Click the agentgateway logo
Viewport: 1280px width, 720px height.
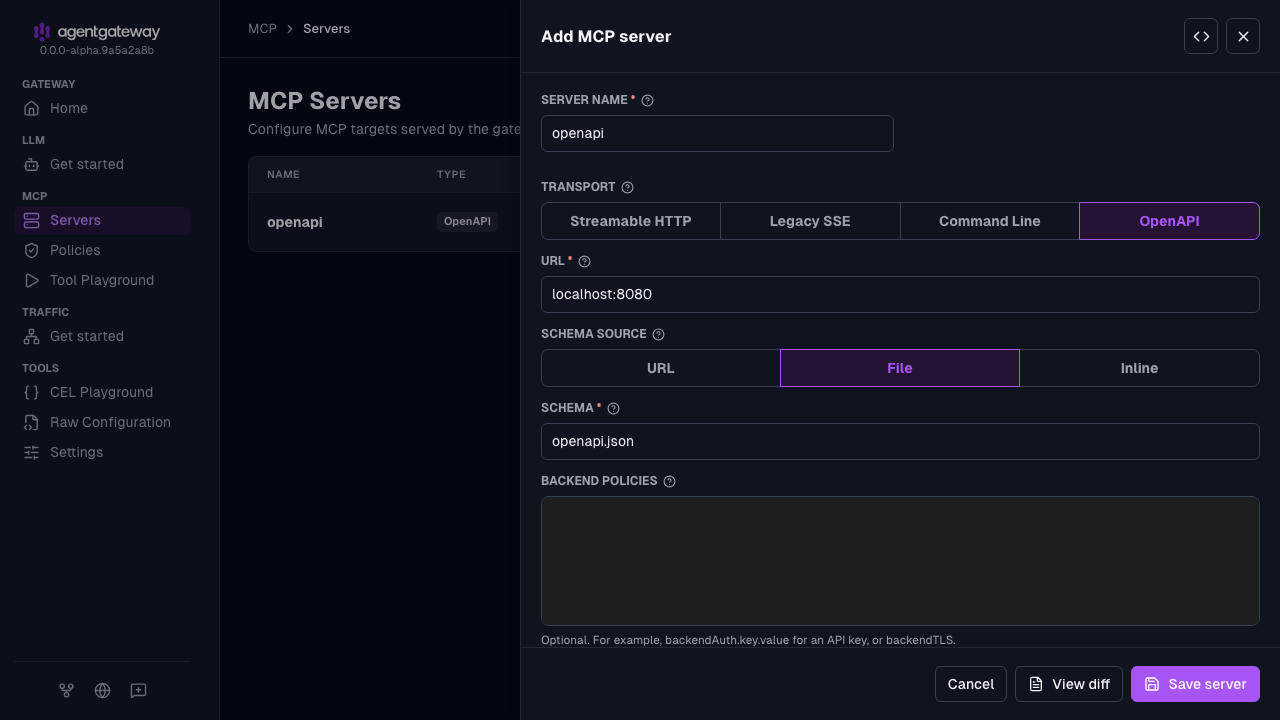click(96, 32)
